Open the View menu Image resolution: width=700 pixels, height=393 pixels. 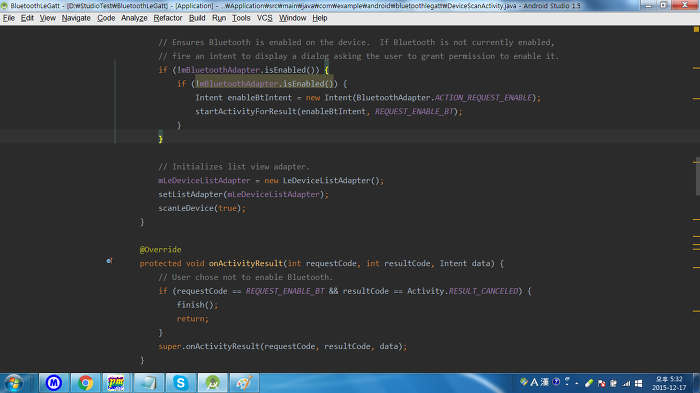47,18
